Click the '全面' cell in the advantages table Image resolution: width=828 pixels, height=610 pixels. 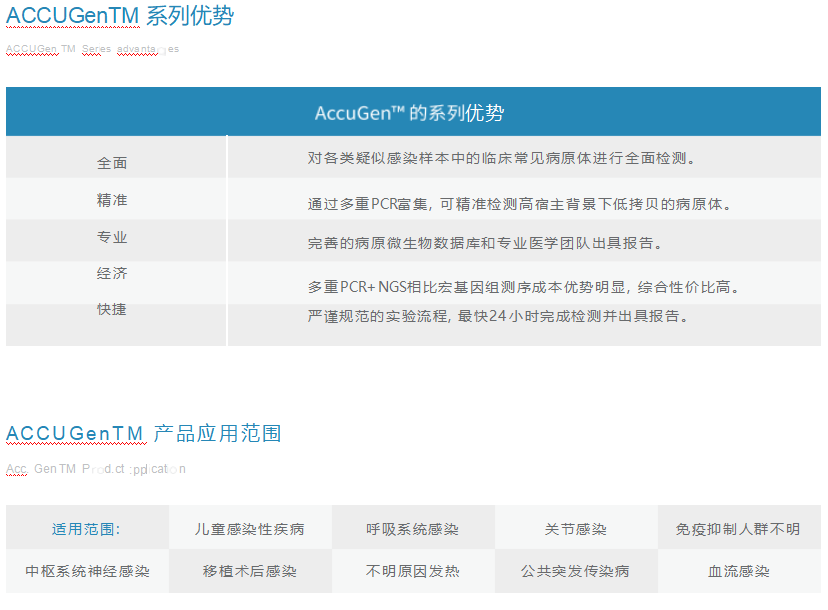click(112, 163)
